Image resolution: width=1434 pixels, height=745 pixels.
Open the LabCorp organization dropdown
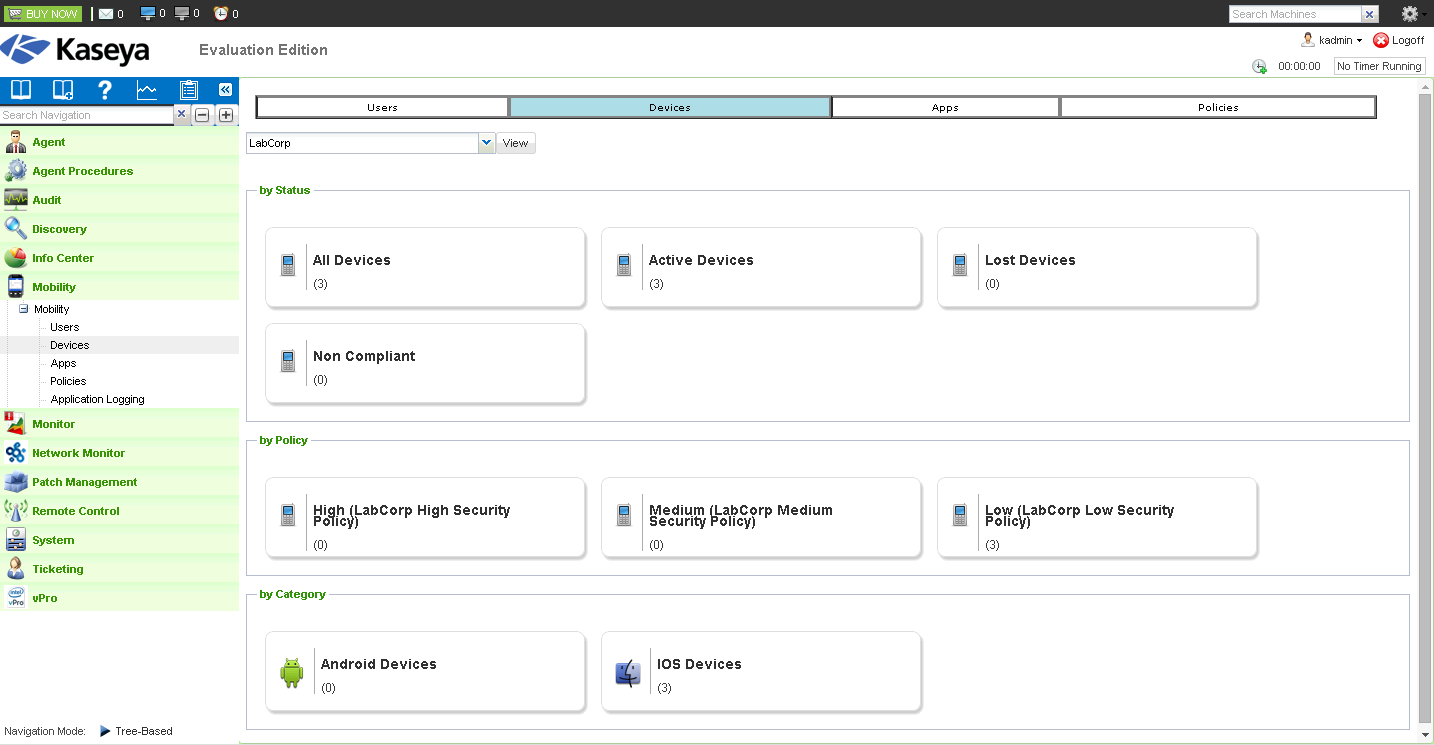pyautogui.click(x=486, y=143)
